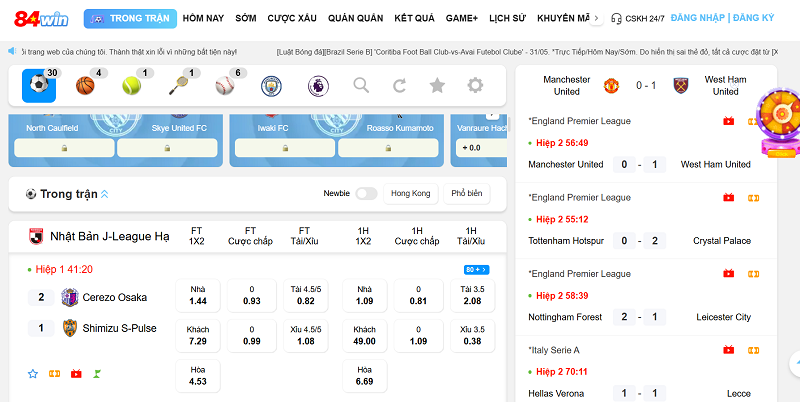Viewport: 800px width, 402px height.
Task: Open the TRONG TRẬN tab
Action: [130, 18]
